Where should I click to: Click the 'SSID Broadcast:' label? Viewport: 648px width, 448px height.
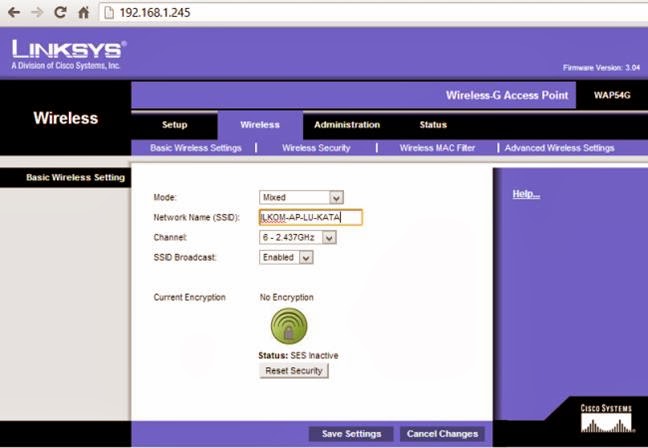pyautogui.click(x=185, y=257)
